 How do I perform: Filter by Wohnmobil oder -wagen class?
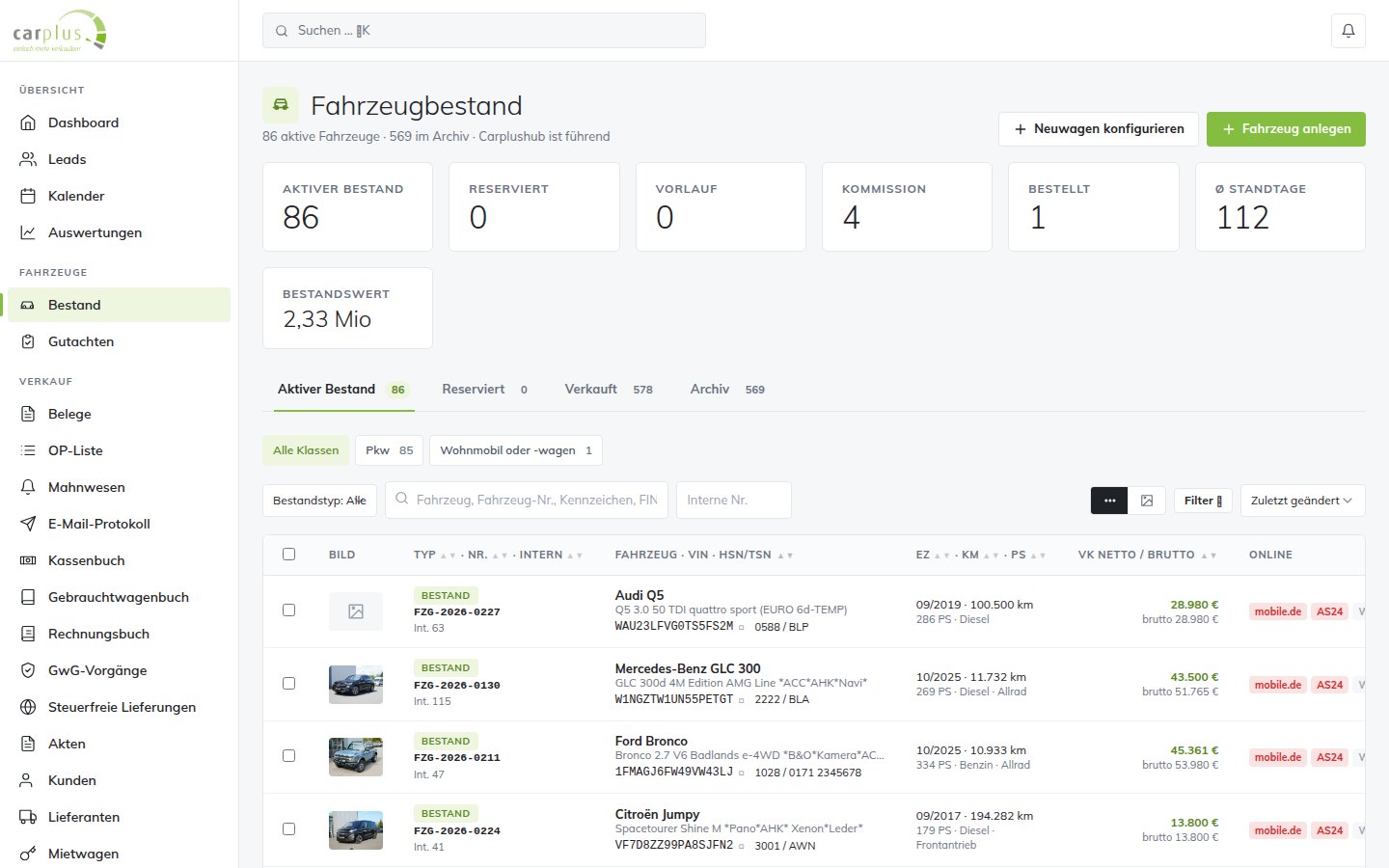pyautogui.click(x=516, y=450)
